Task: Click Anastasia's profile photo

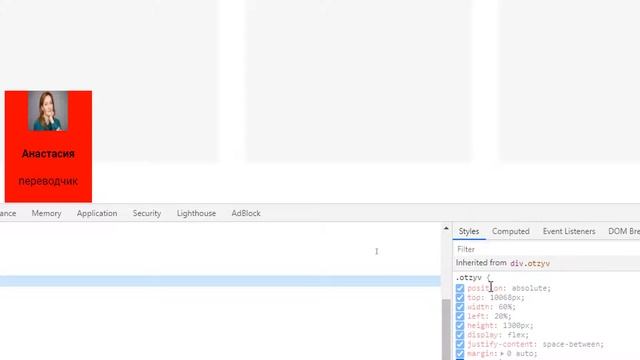Action: click(48, 111)
